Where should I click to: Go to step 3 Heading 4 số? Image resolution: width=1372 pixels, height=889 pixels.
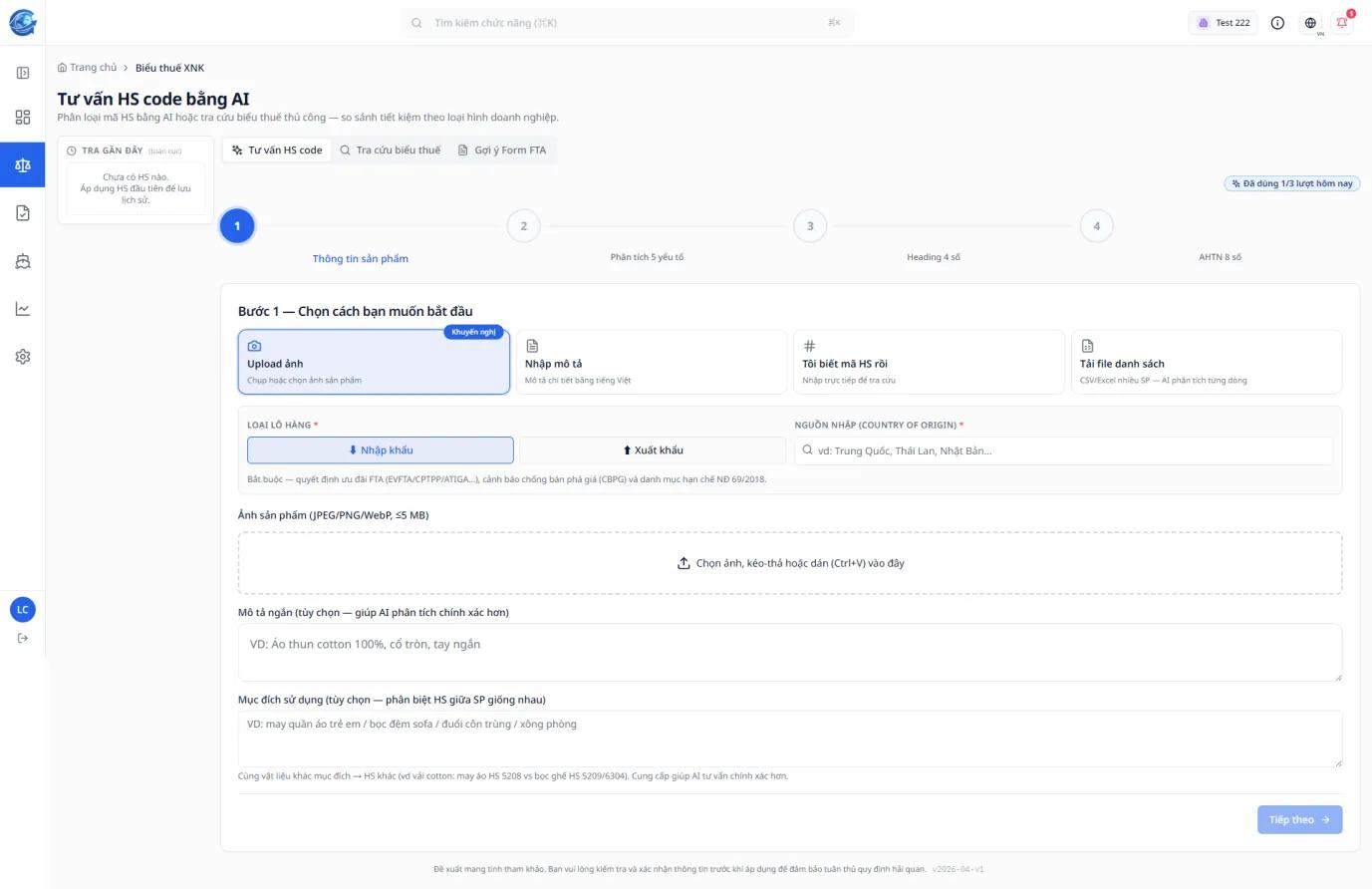pyautogui.click(x=810, y=226)
